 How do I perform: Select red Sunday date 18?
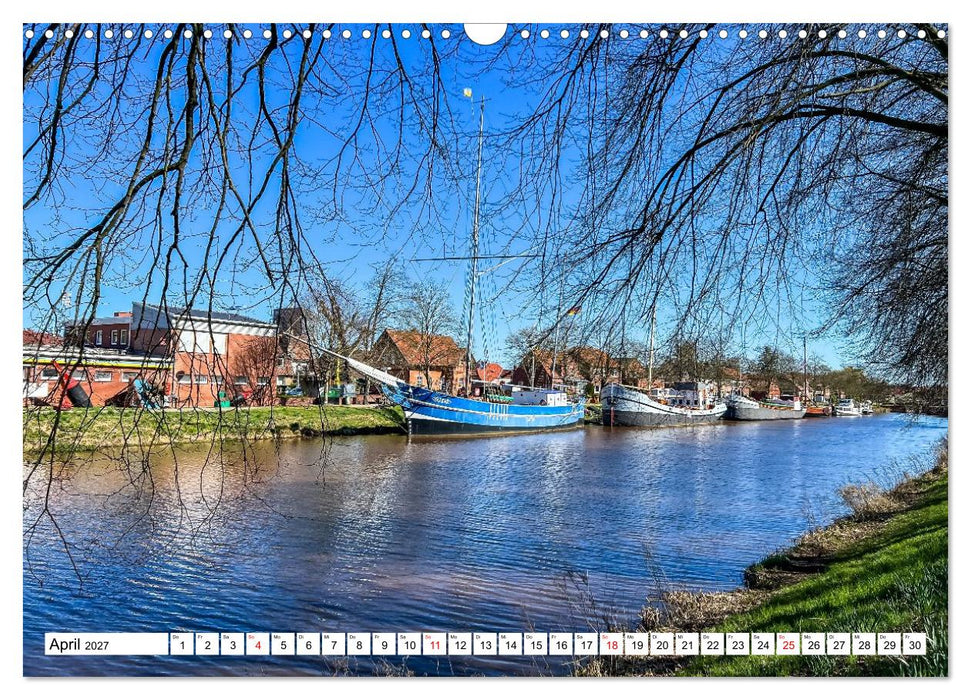coord(612,644)
